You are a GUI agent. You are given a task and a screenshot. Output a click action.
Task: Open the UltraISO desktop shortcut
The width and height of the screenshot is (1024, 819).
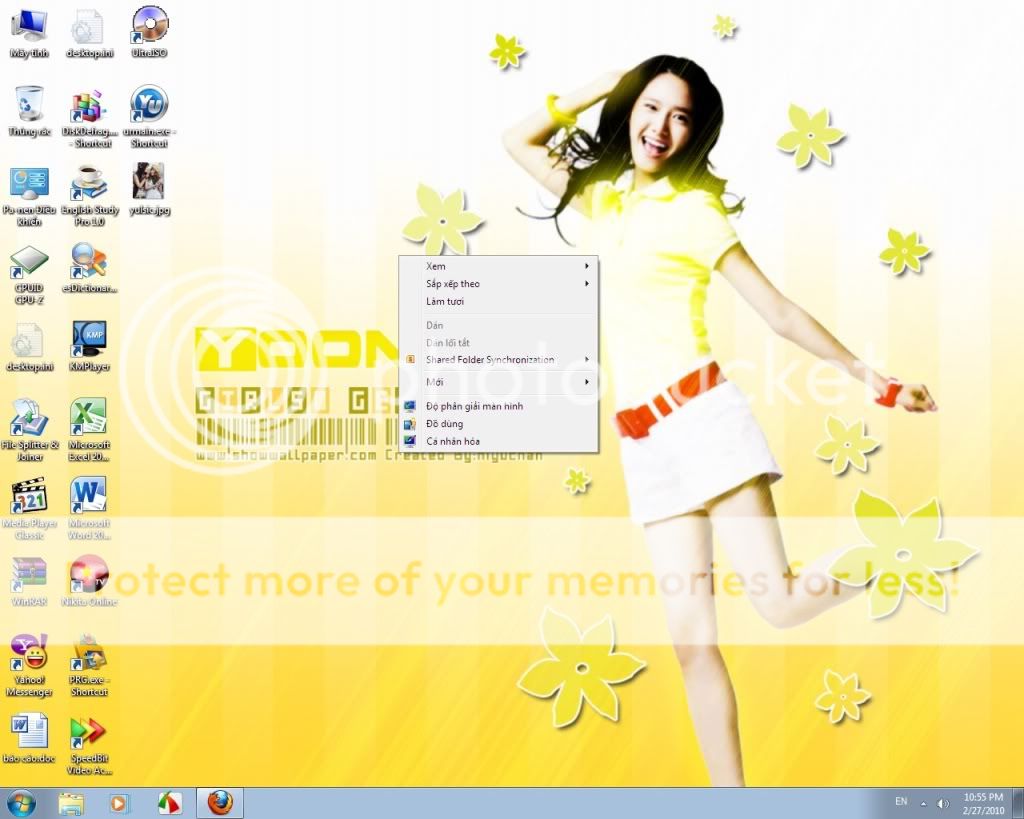(149, 25)
